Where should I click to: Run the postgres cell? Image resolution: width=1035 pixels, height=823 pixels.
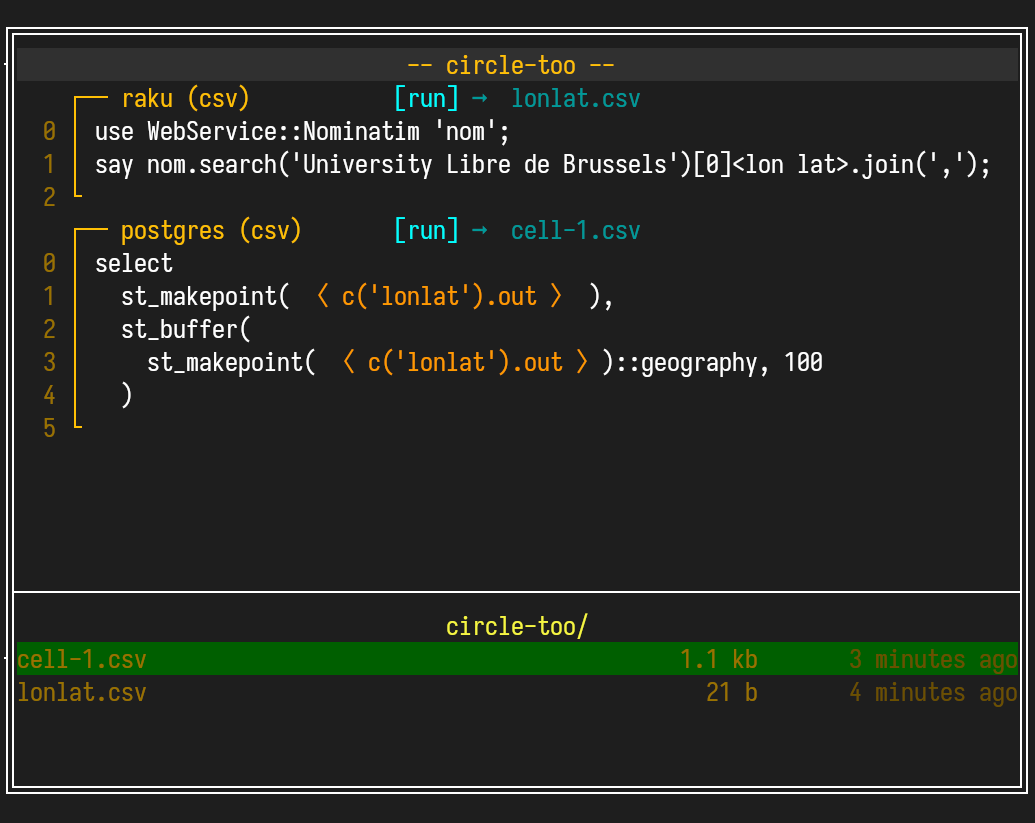point(426,231)
